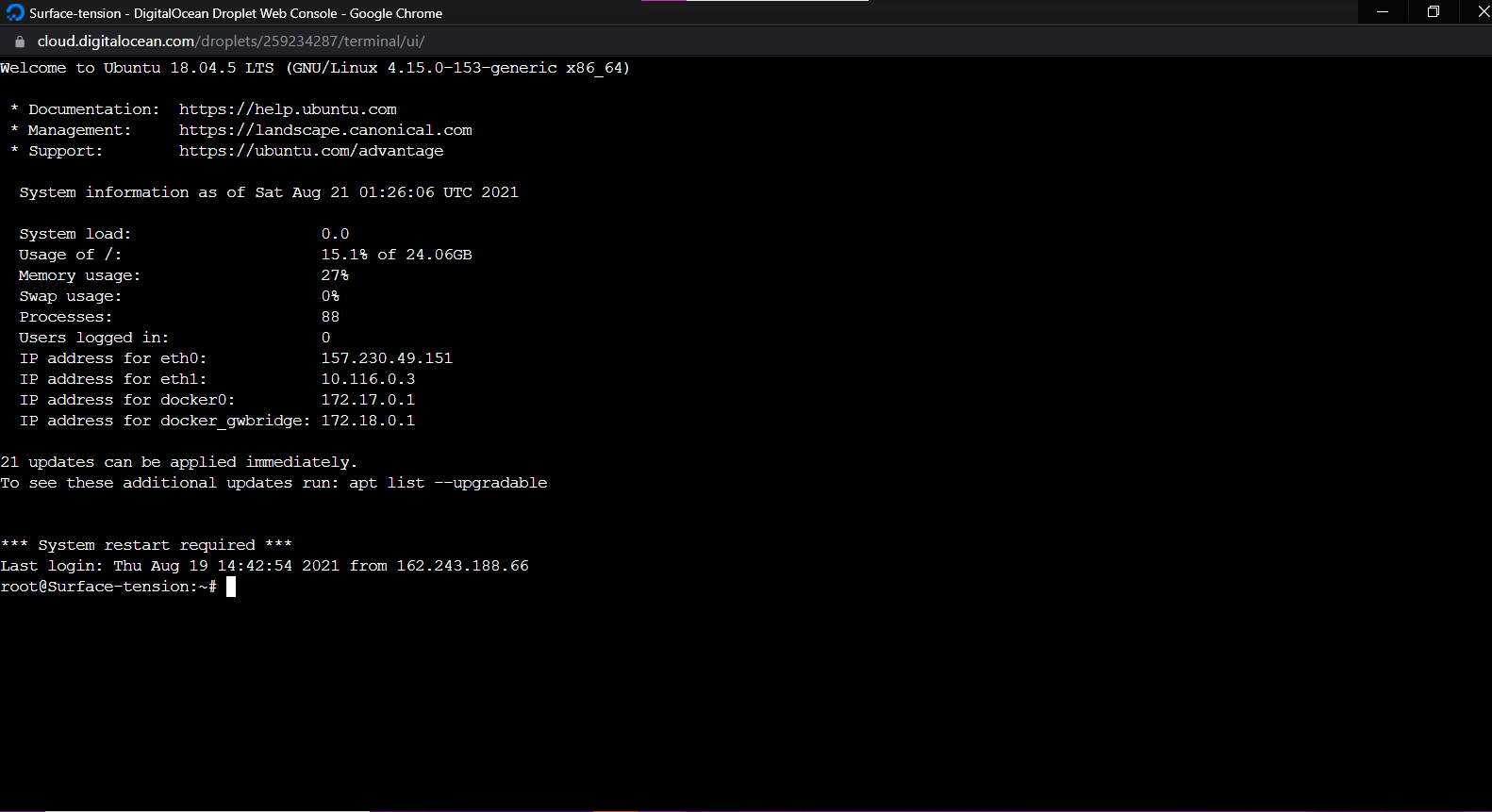1492x812 pixels.
Task: Click the Processes value 88
Action: pos(330,317)
